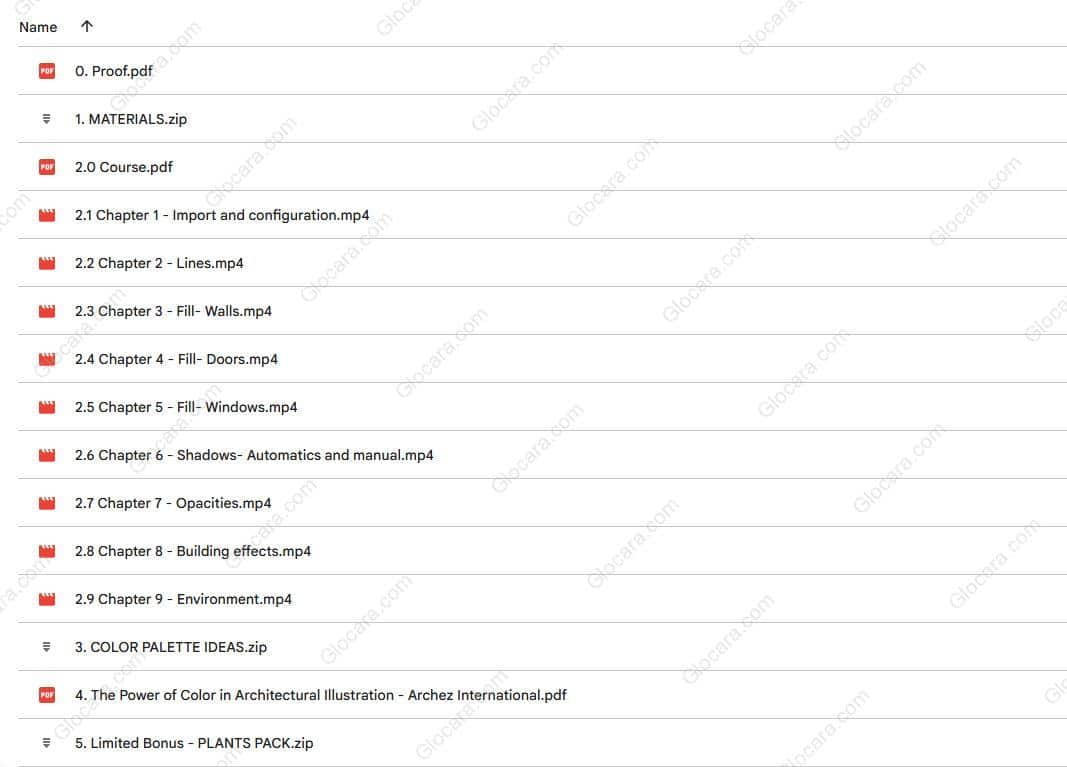
Task: Select 2.8 Chapter 8 - Building effects.mp4
Action: (x=542, y=551)
